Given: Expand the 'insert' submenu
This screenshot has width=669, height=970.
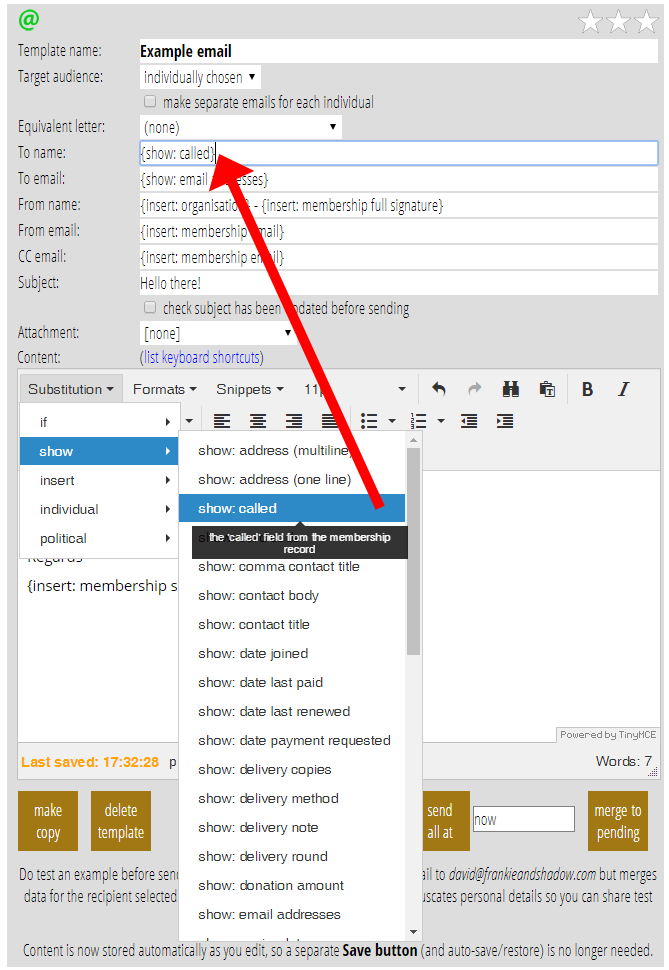Looking at the screenshot, I should point(99,480).
